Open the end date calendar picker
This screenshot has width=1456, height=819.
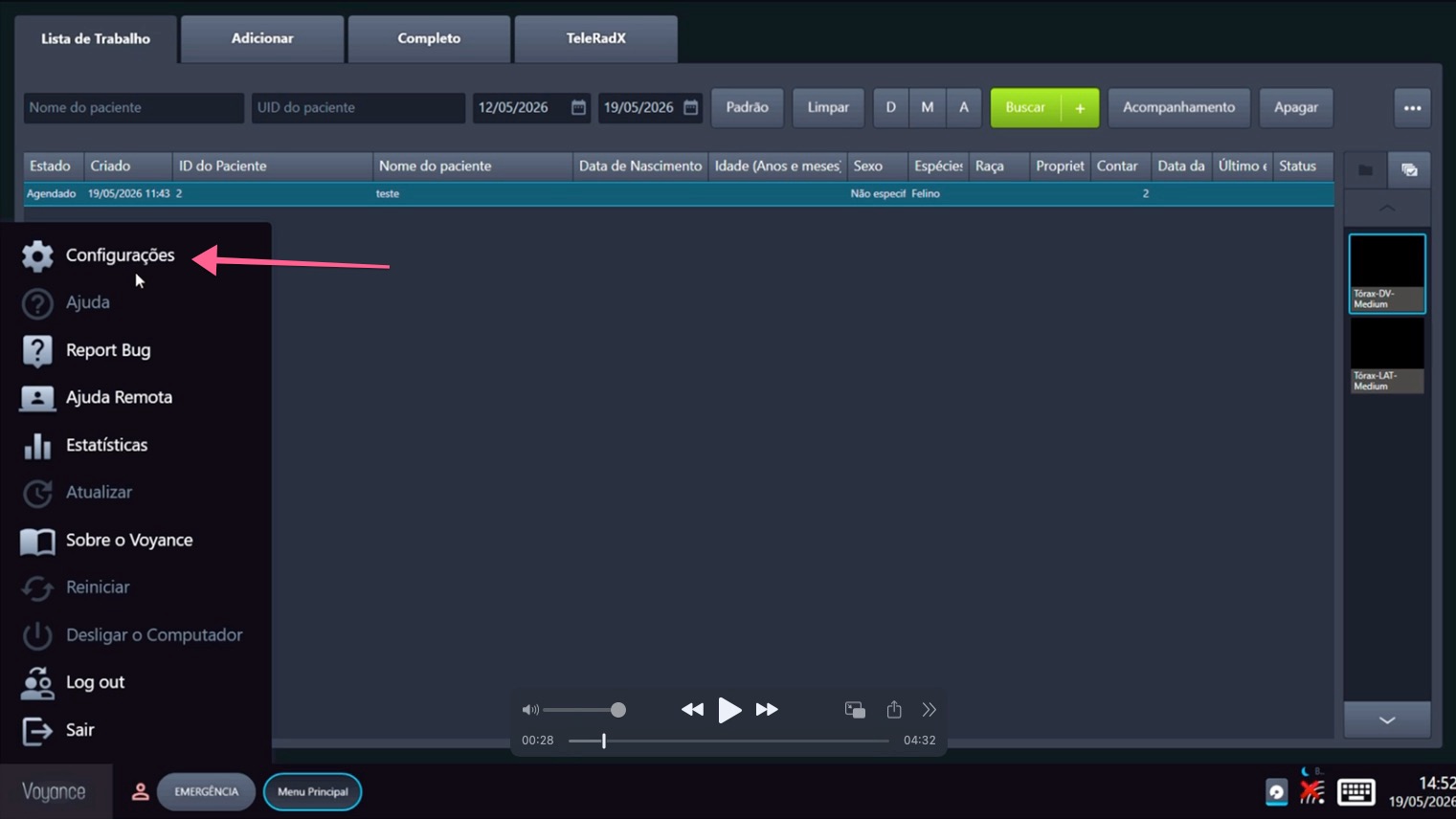(x=690, y=107)
